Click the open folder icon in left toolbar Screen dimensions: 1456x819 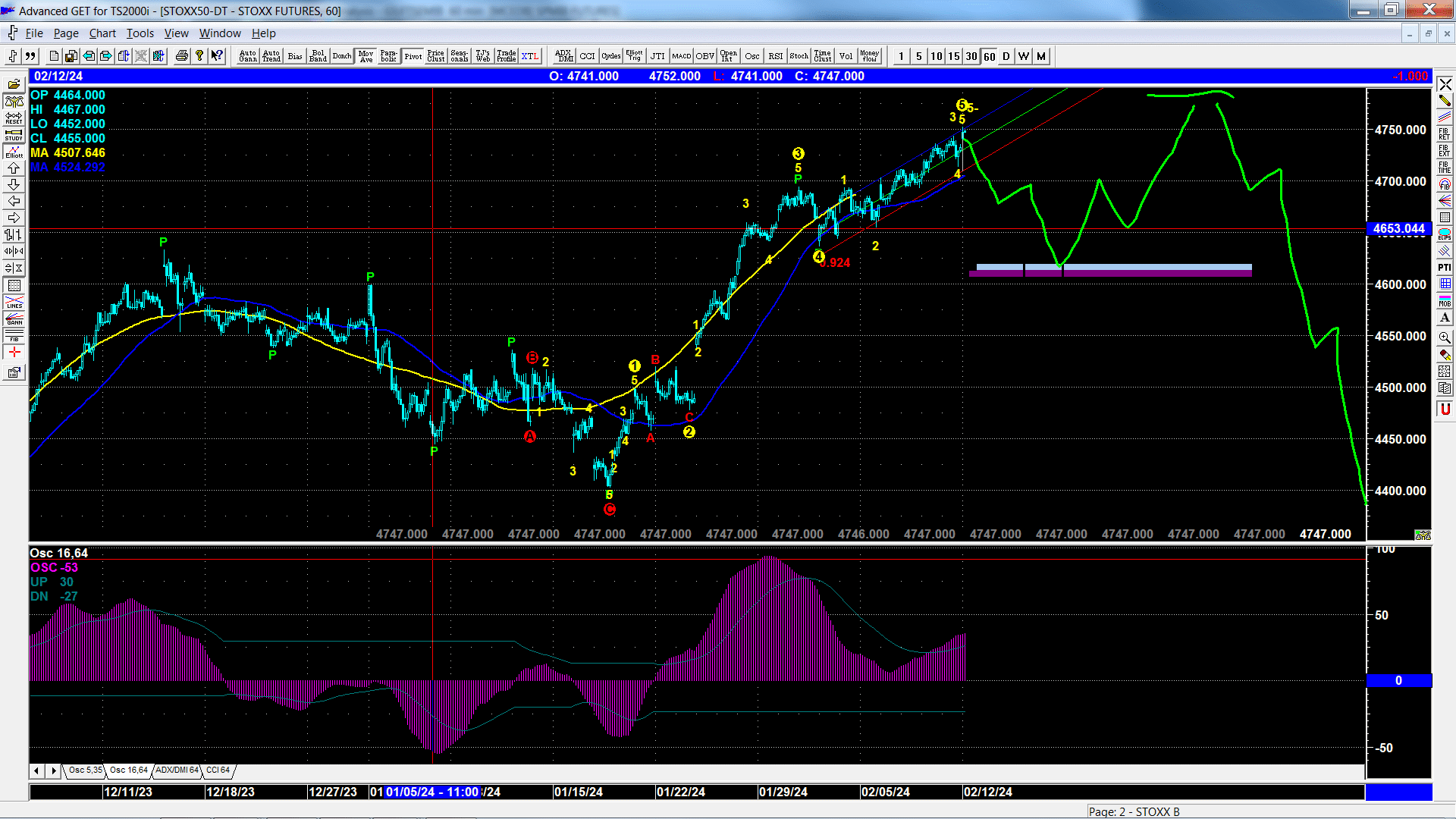(14, 84)
